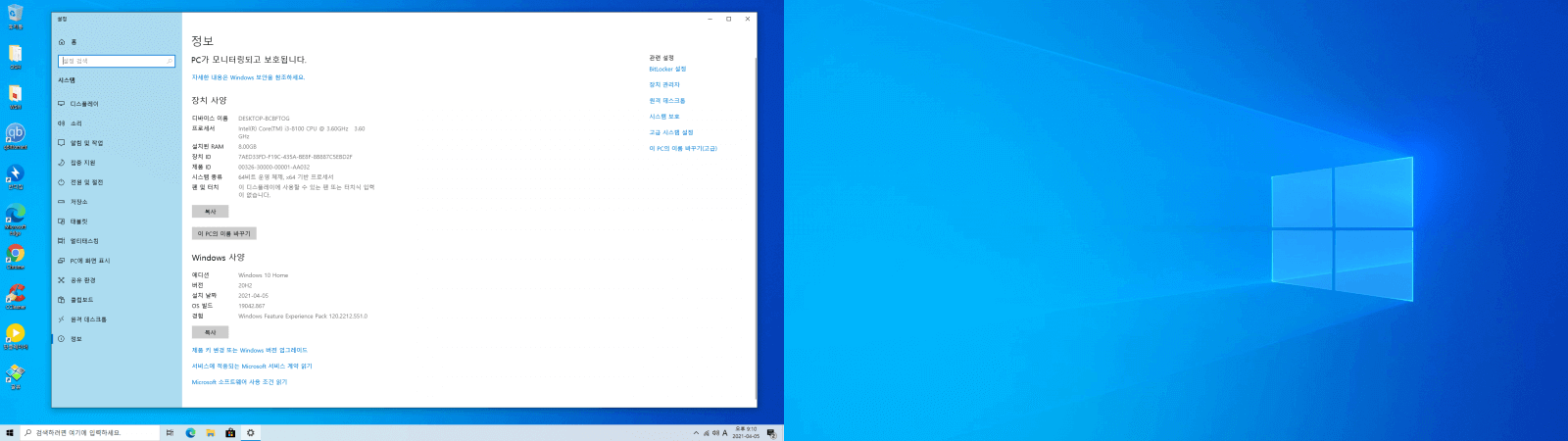1568x441 pixels.
Task: Select the 저장소 storage icon
Action: [x=62, y=202]
